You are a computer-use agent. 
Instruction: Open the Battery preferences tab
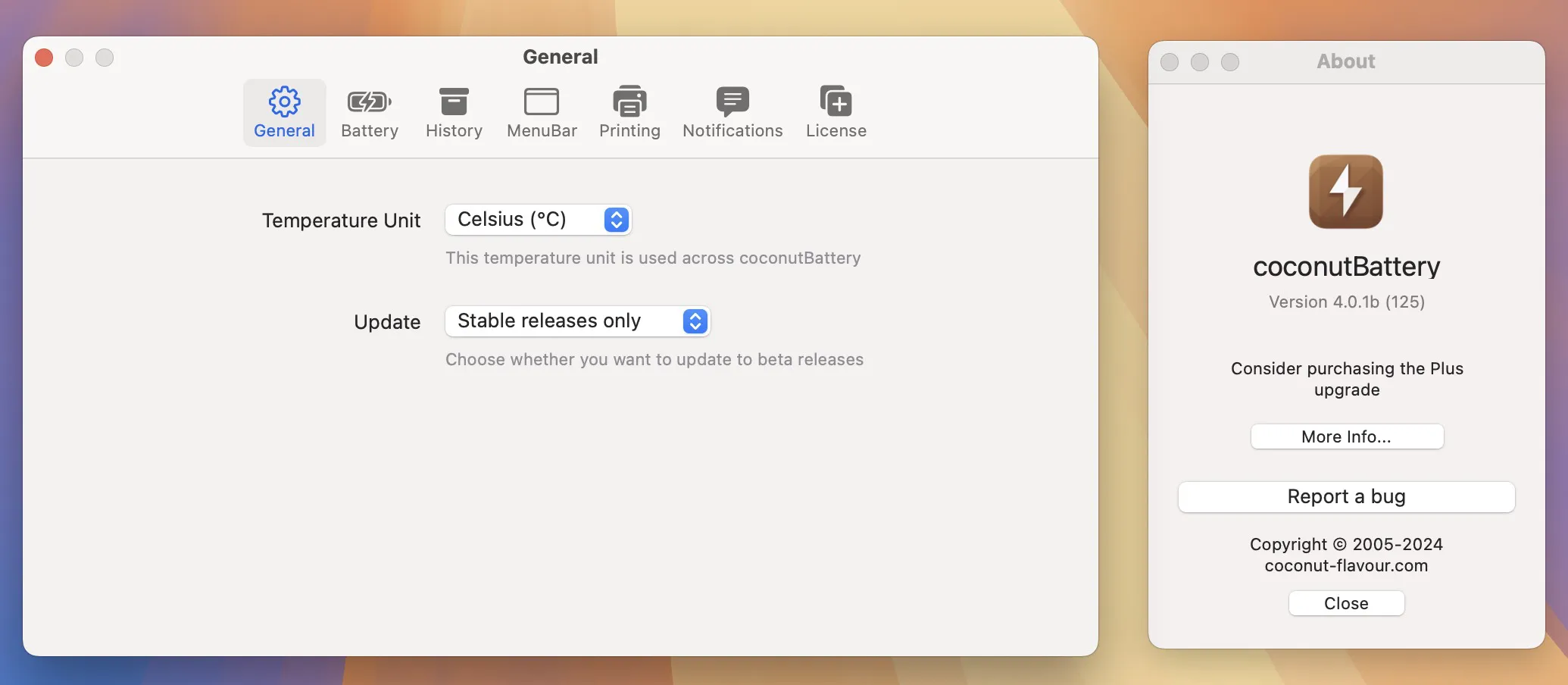pyautogui.click(x=370, y=112)
